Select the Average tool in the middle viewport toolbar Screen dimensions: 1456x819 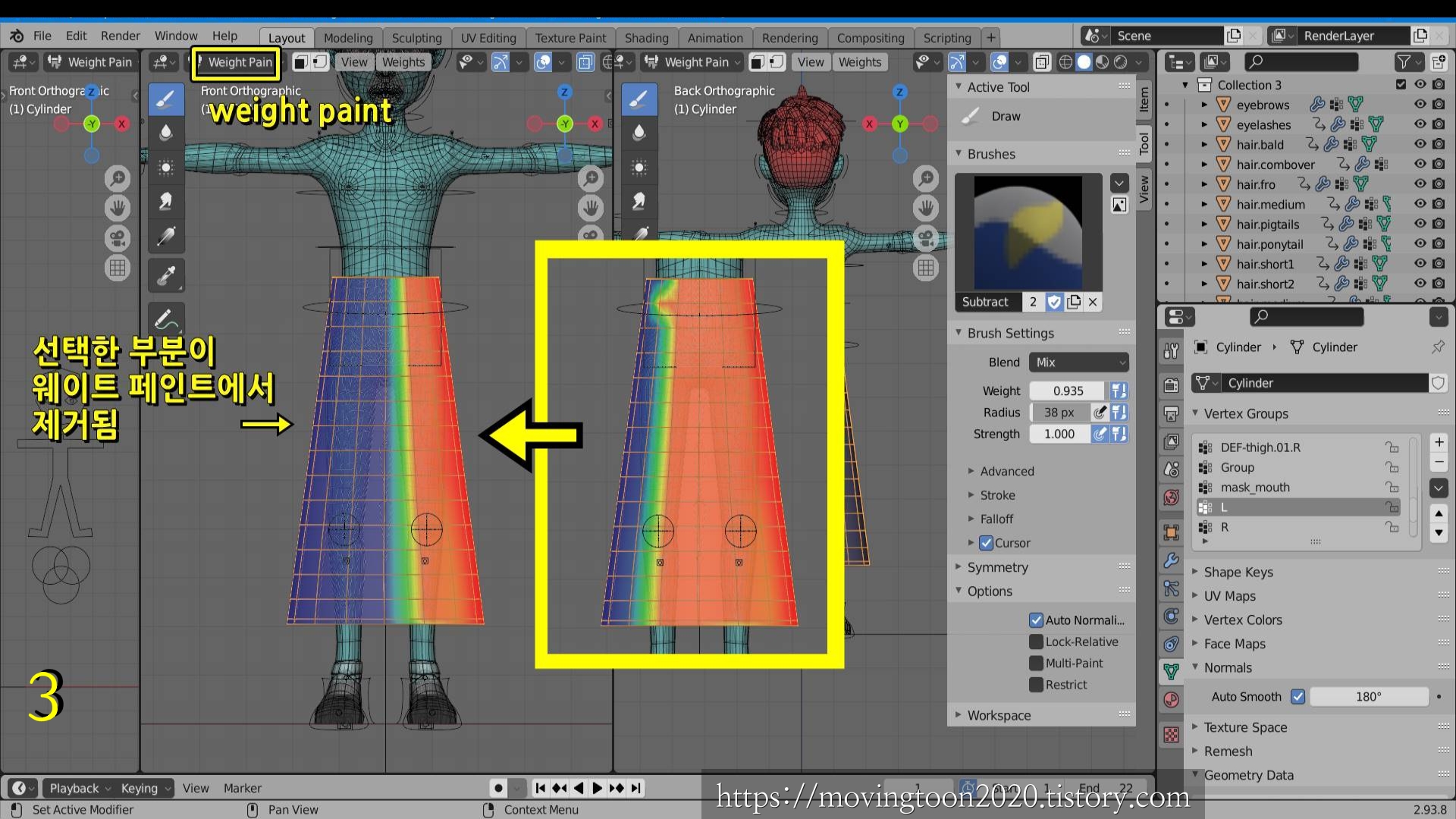click(x=166, y=167)
